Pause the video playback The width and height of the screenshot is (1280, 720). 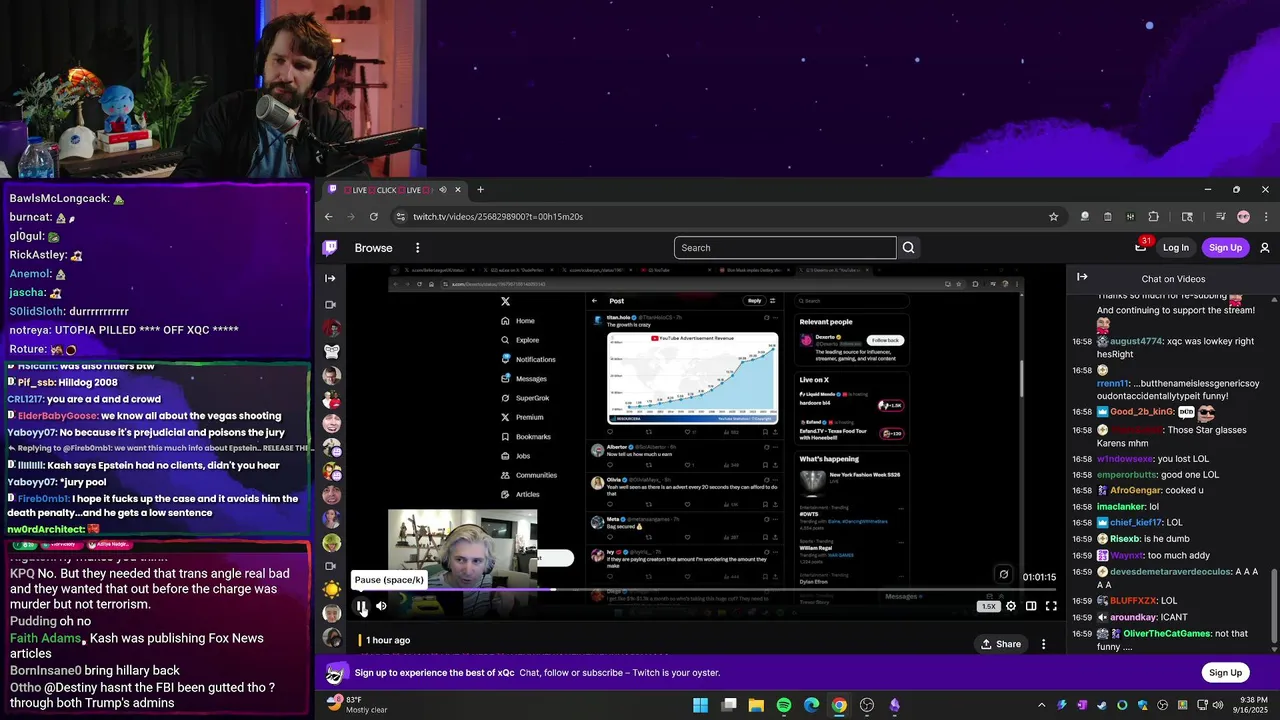(362, 606)
